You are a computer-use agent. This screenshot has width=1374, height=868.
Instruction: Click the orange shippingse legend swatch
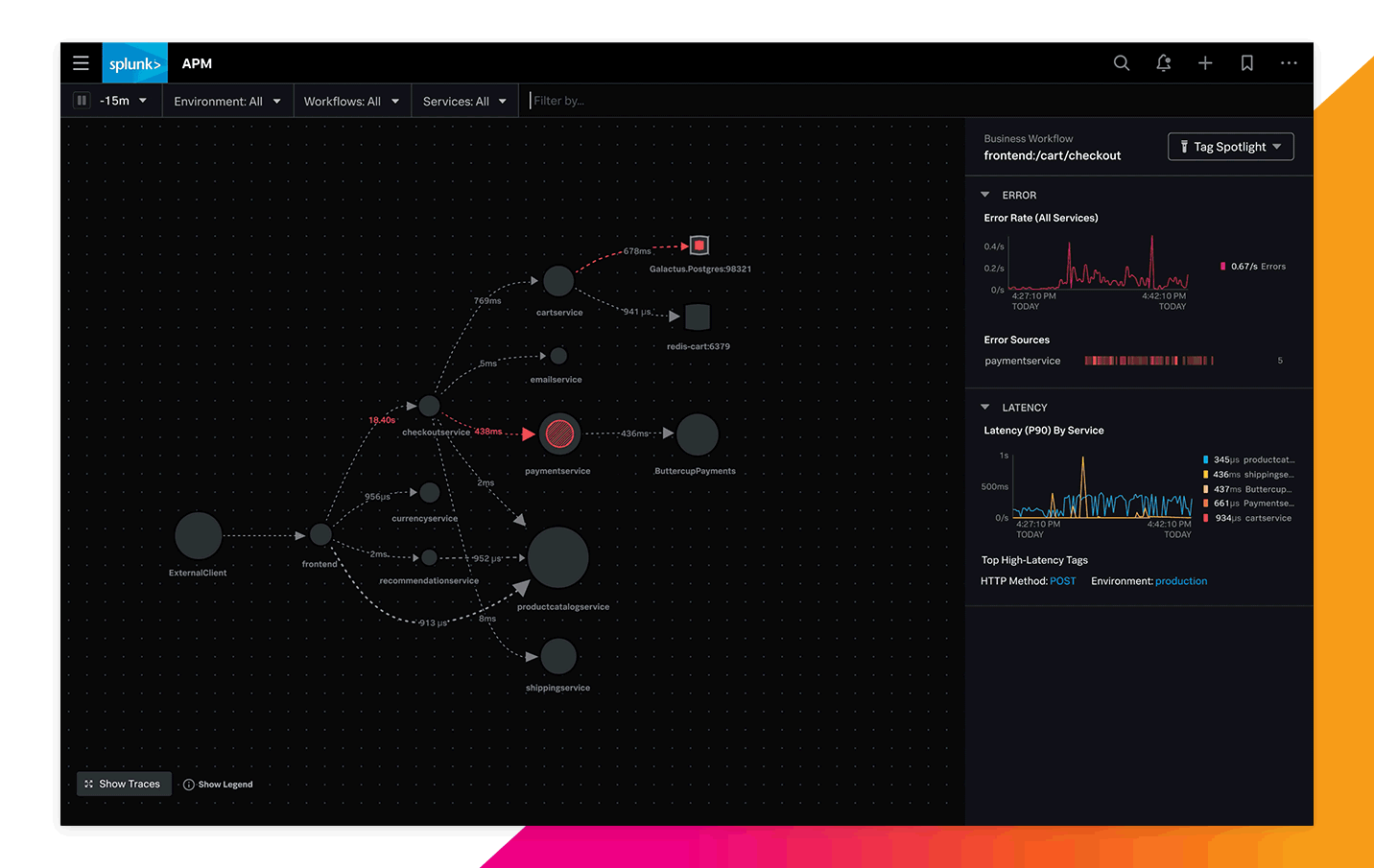click(x=1206, y=475)
